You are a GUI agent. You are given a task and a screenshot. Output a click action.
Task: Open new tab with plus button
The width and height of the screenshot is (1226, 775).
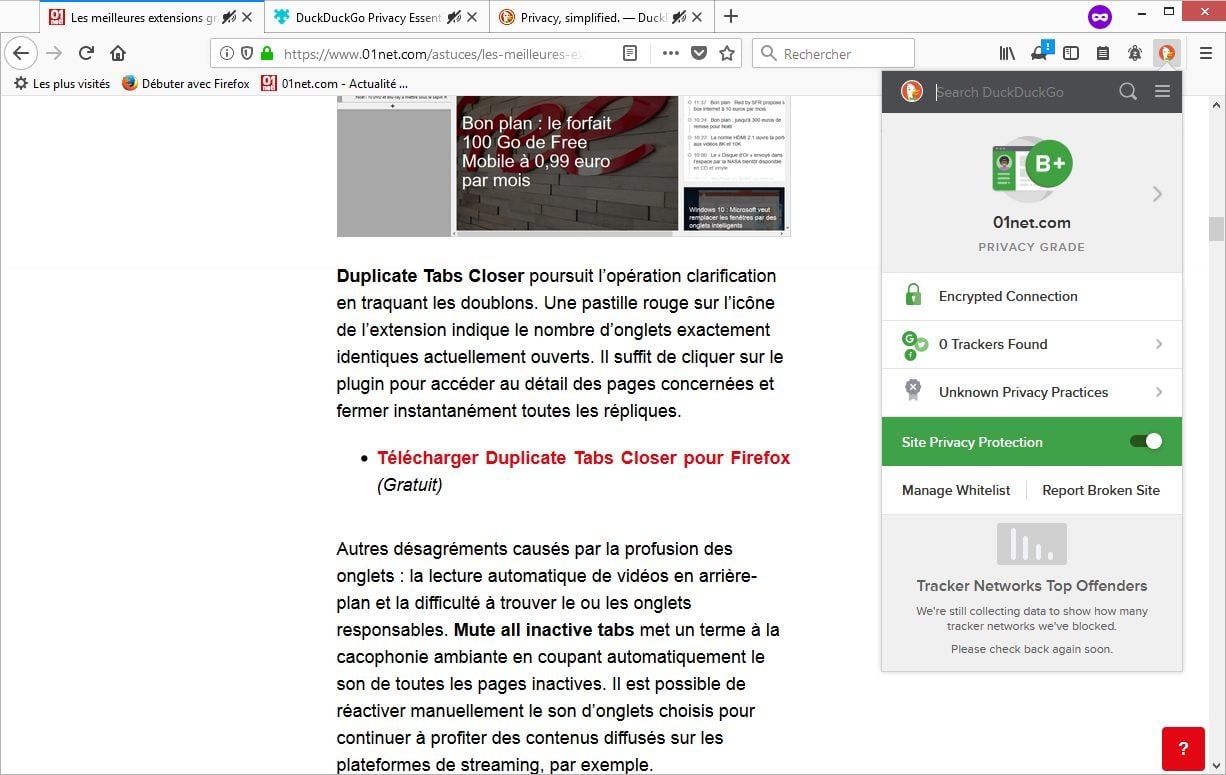tap(731, 16)
